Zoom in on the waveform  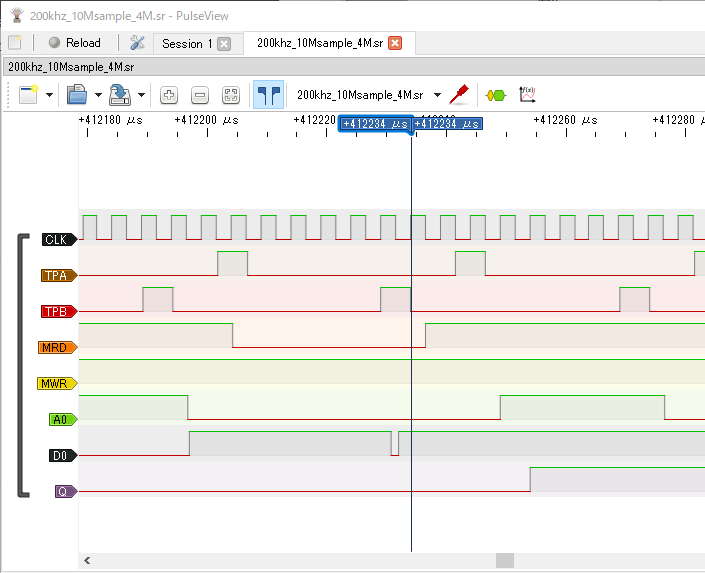tap(169, 95)
